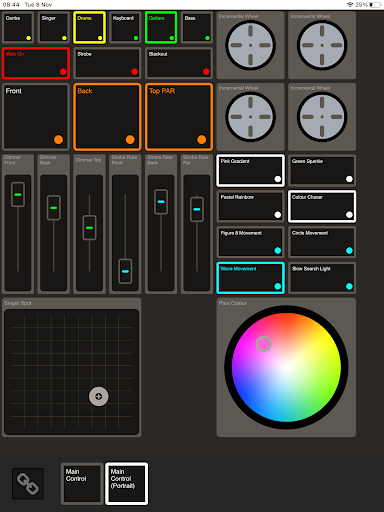This screenshot has width=384, height=512.
Task: Start the Colour Chaser effect
Action: click(x=322, y=206)
